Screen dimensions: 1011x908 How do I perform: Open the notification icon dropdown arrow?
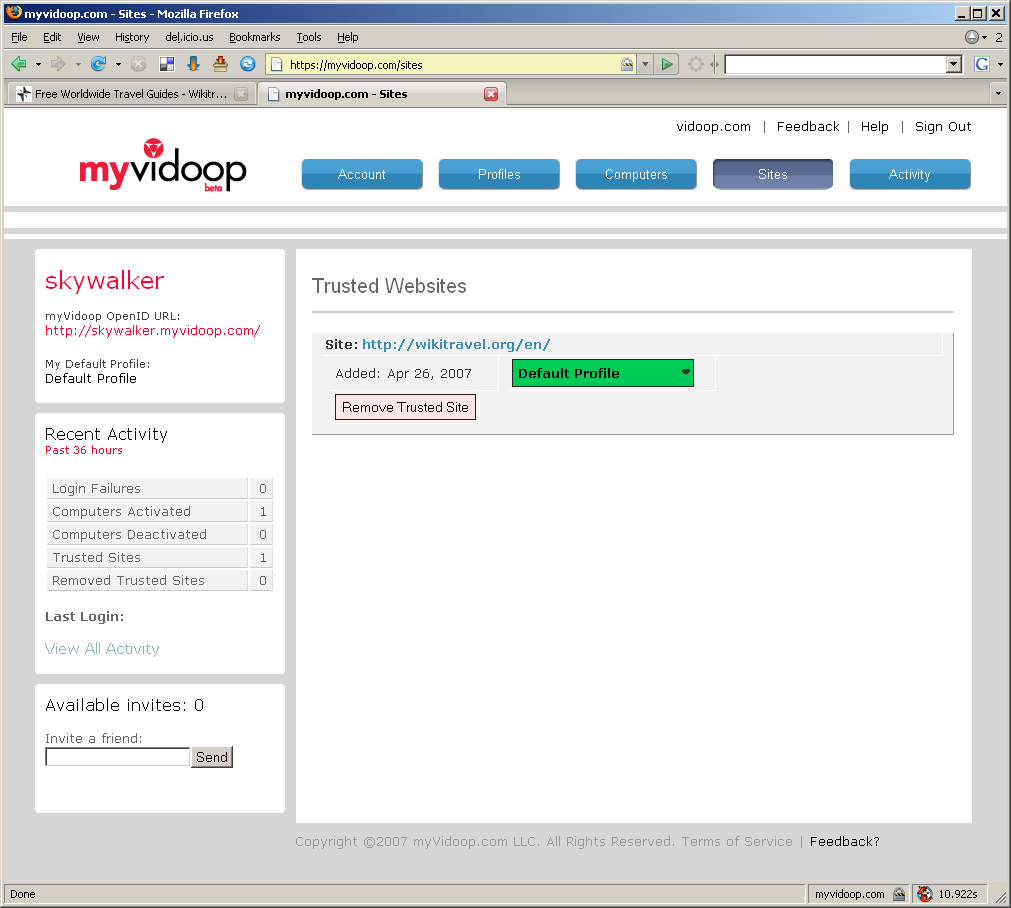985,37
